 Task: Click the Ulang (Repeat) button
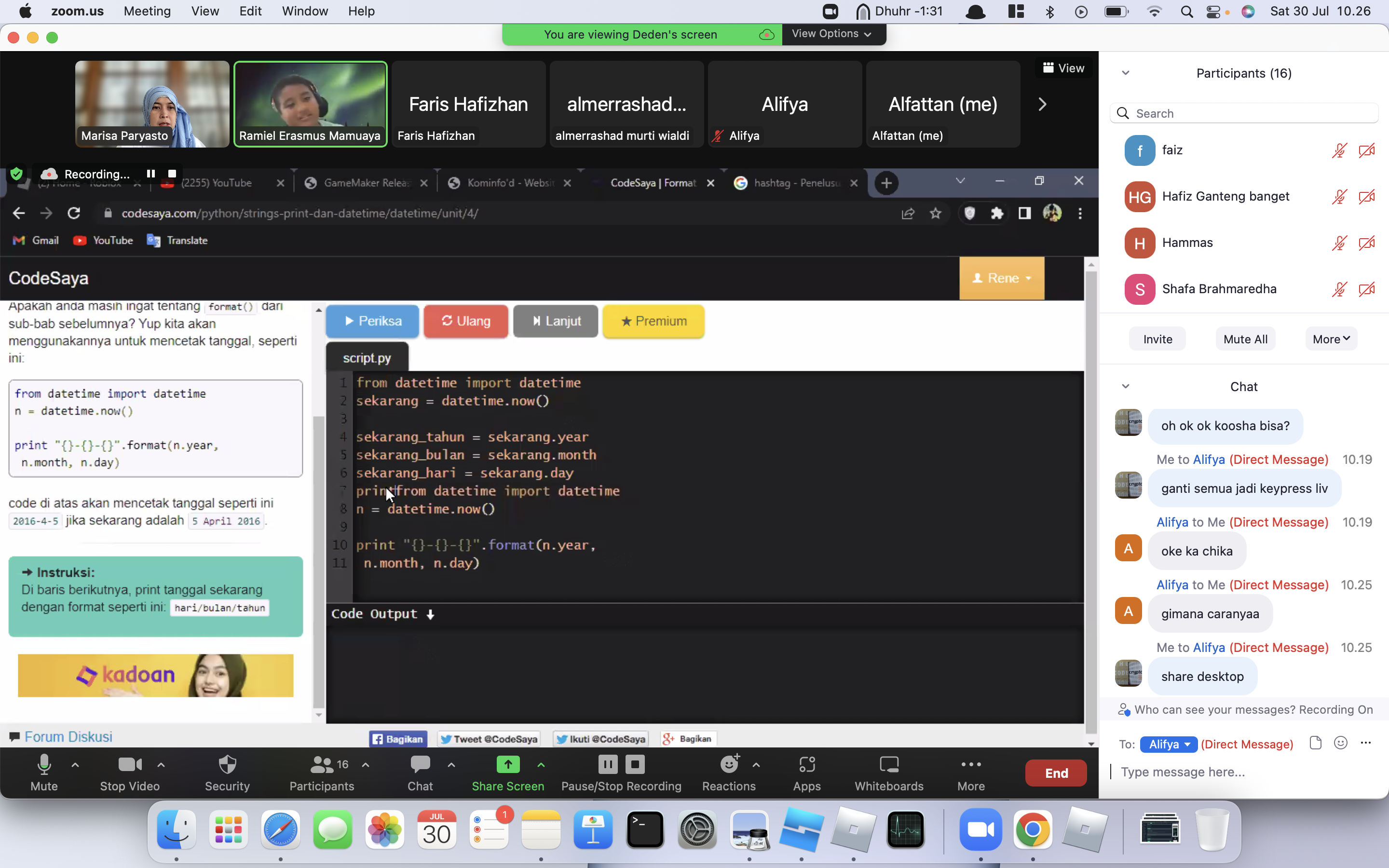465,321
